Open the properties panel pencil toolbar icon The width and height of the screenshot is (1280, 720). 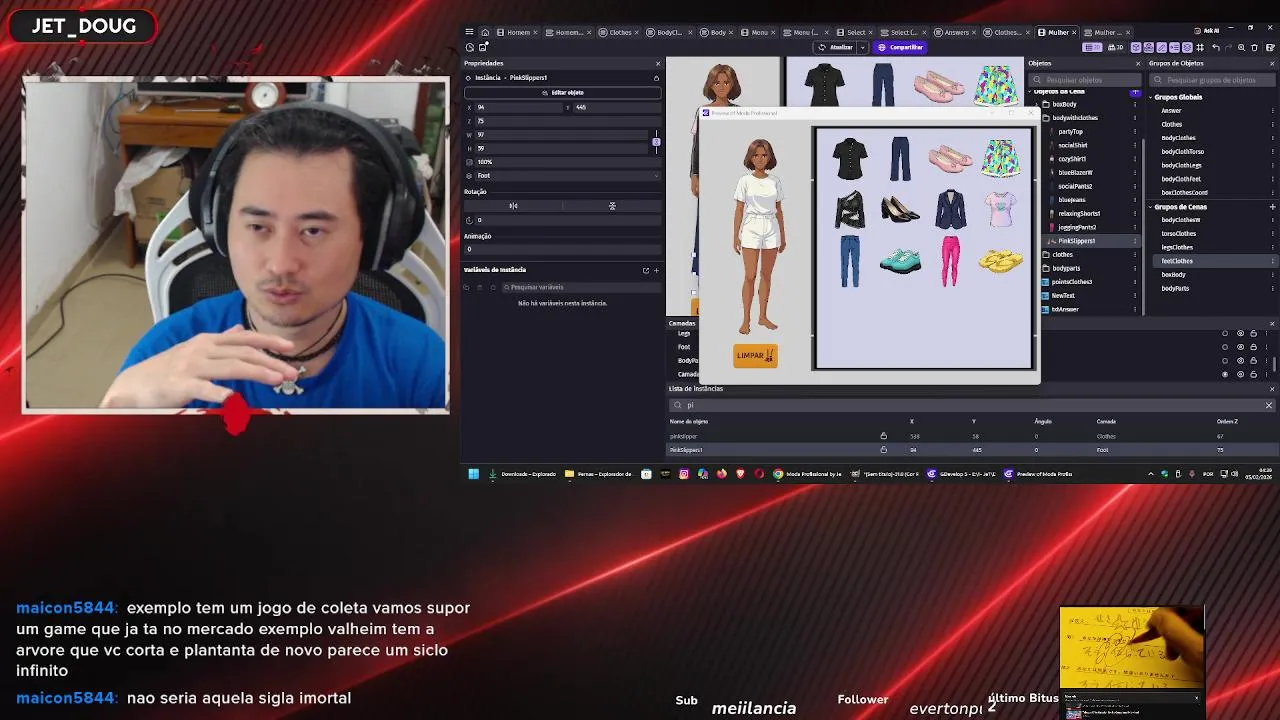[1161, 47]
